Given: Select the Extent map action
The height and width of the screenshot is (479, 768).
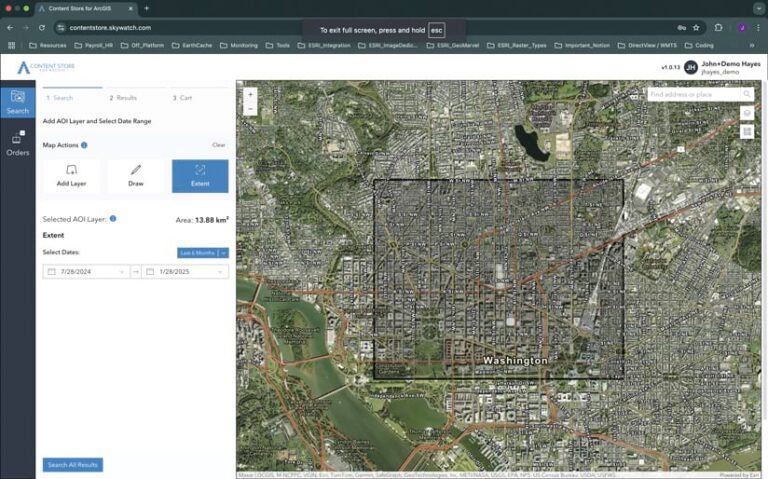Looking at the screenshot, I should tap(200, 176).
